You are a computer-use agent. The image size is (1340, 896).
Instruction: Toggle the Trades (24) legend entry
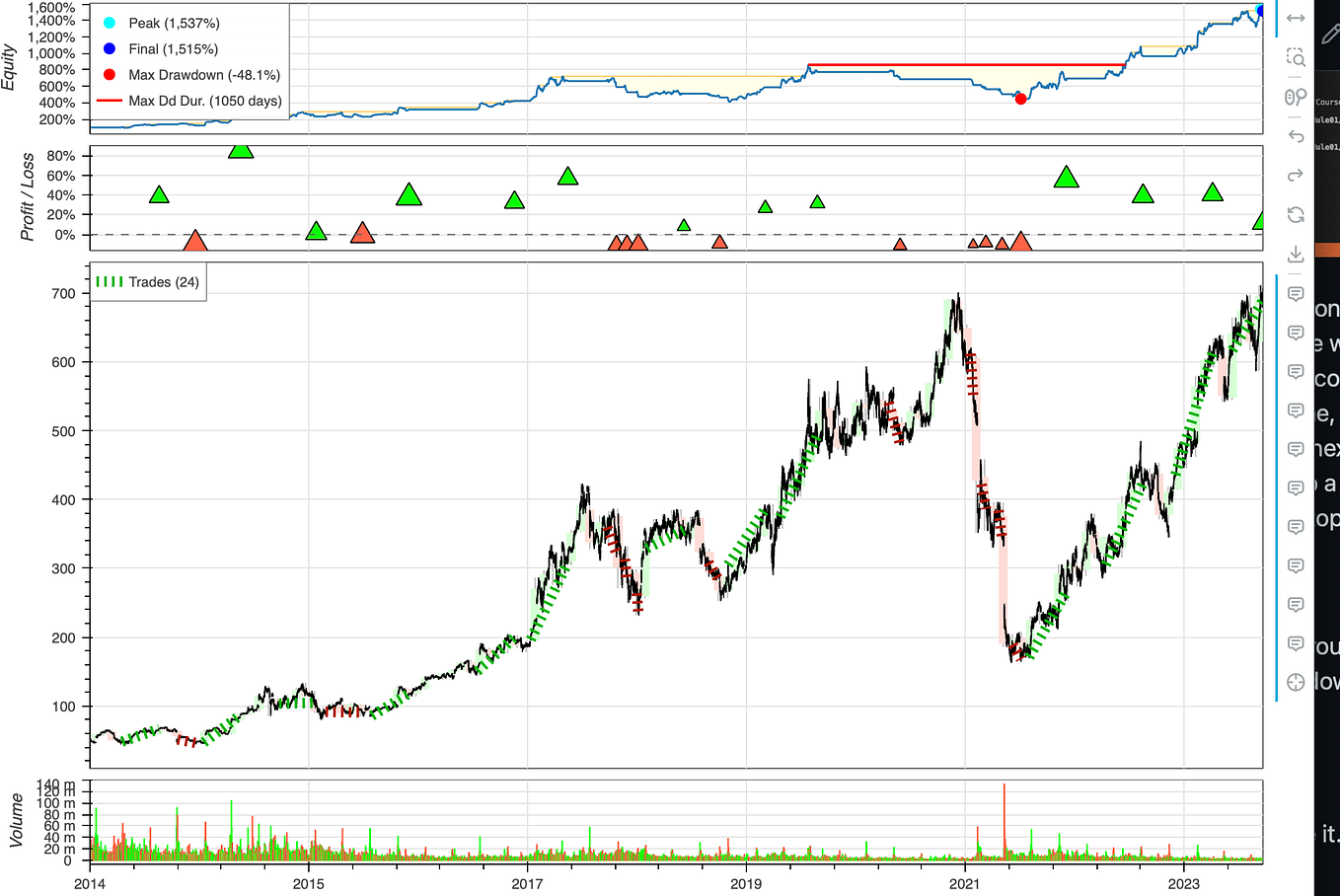pos(148,280)
